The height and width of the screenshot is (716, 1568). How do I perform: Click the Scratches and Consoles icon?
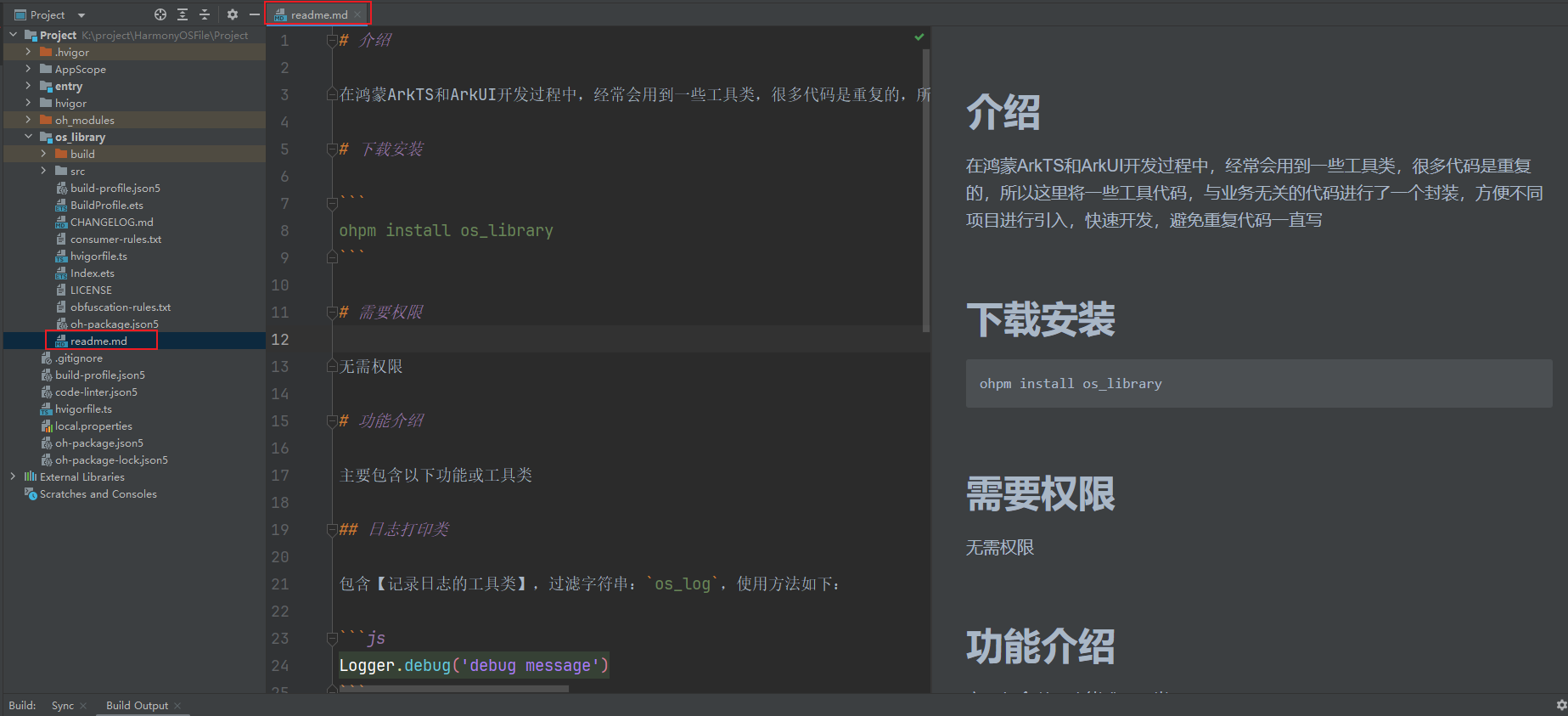coord(31,493)
